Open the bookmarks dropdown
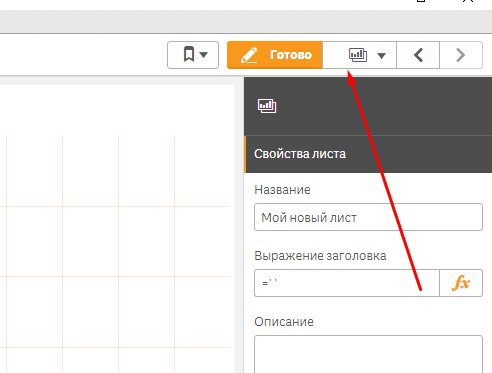This screenshot has width=492, height=373. tap(193, 55)
